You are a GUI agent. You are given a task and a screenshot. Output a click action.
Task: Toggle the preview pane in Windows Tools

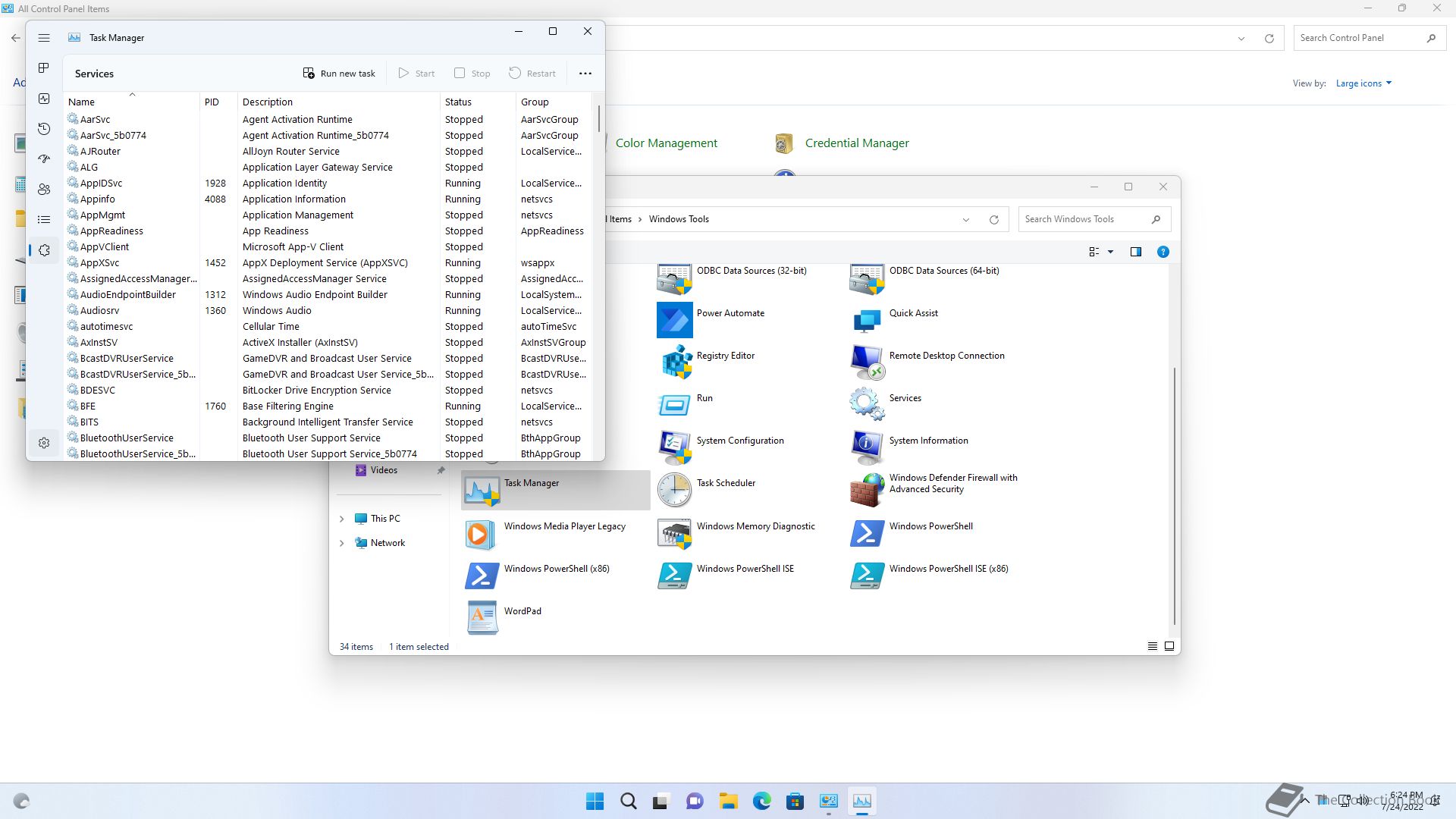(1135, 252)
